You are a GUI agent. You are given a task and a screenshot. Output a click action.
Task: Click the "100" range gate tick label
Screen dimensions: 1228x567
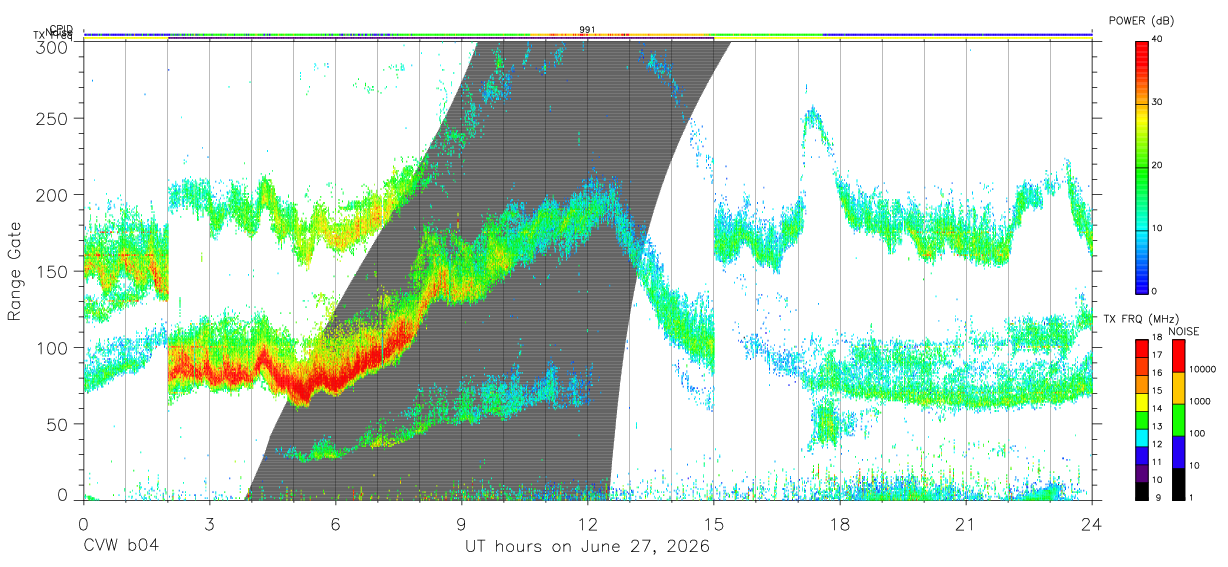(53, 348)
